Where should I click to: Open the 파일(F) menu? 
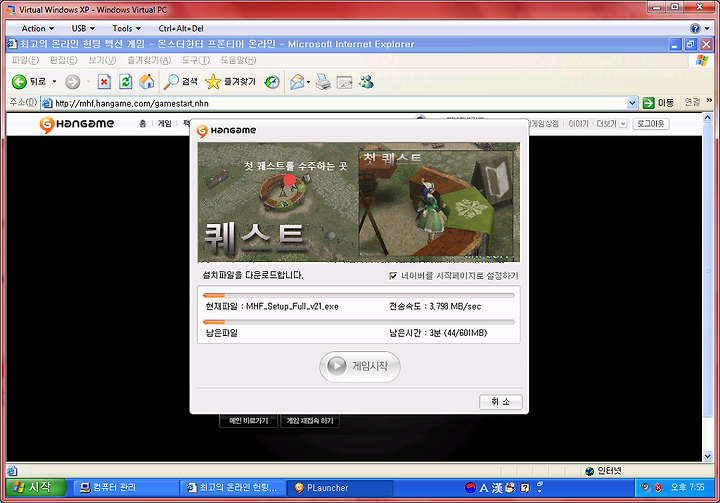click(25, 60)
